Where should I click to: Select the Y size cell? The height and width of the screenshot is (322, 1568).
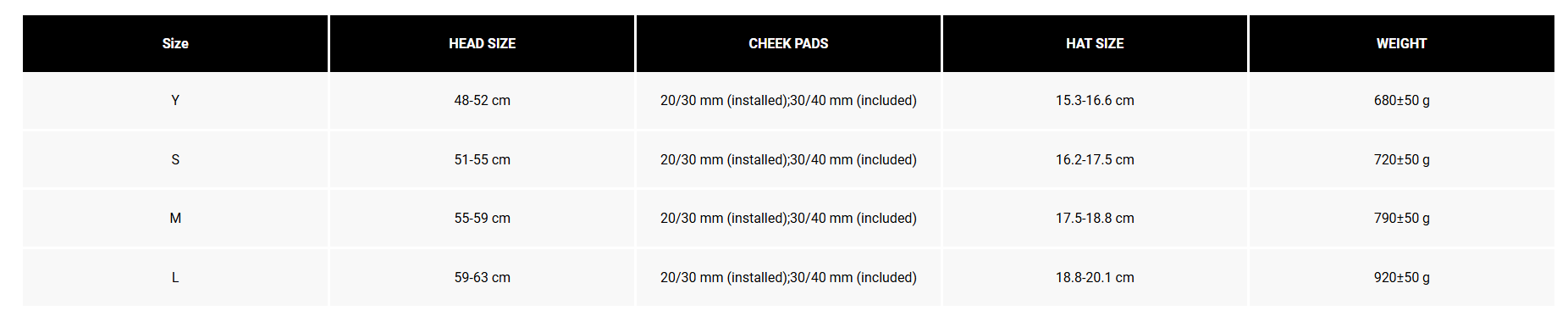(x=175, y=100)
